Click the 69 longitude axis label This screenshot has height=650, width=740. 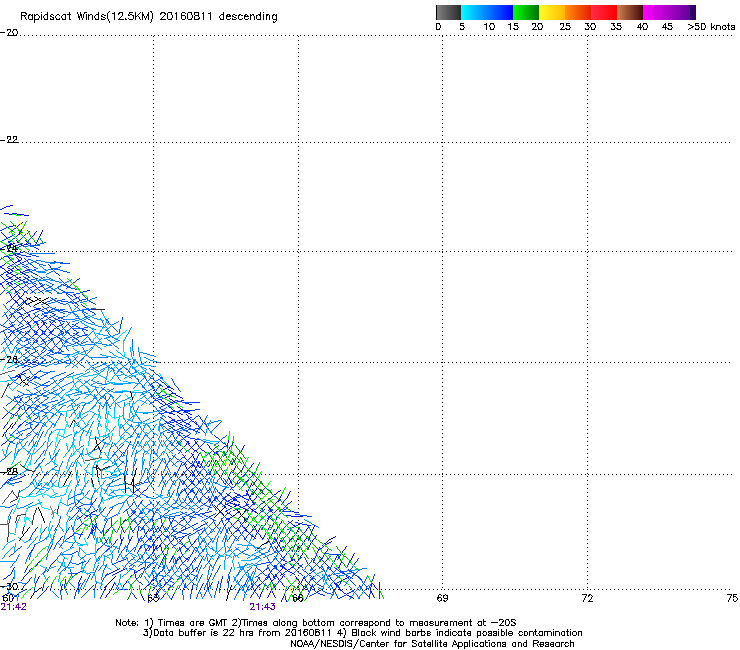[442, 598]
